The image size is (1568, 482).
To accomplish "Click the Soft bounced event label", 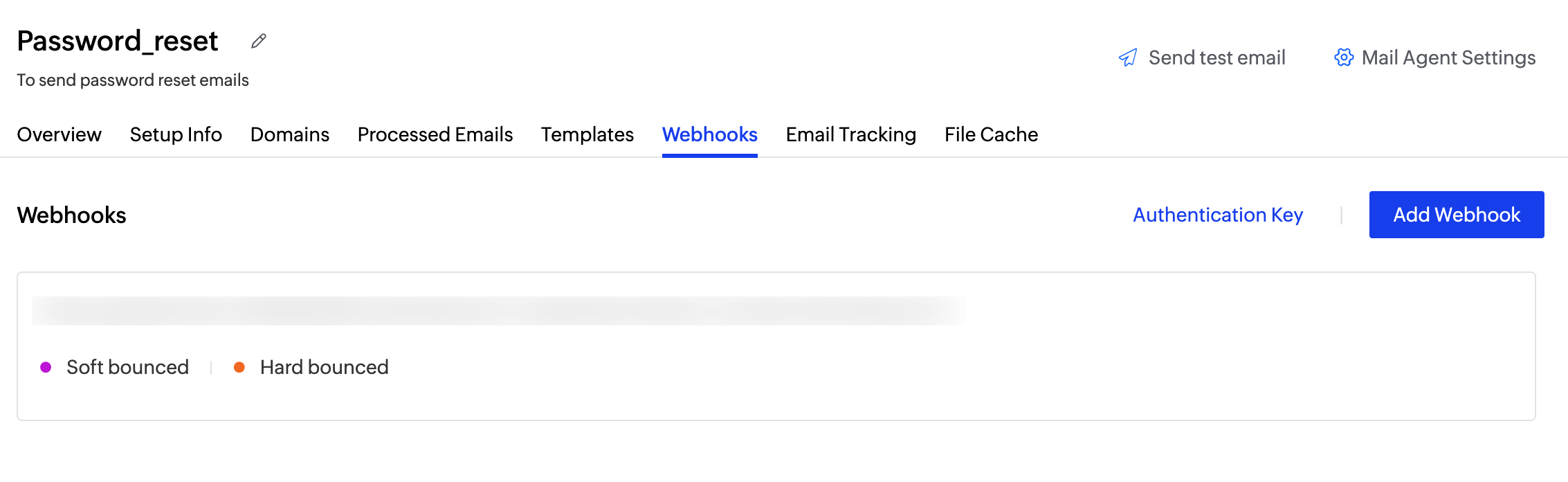I will click(127, 367).
